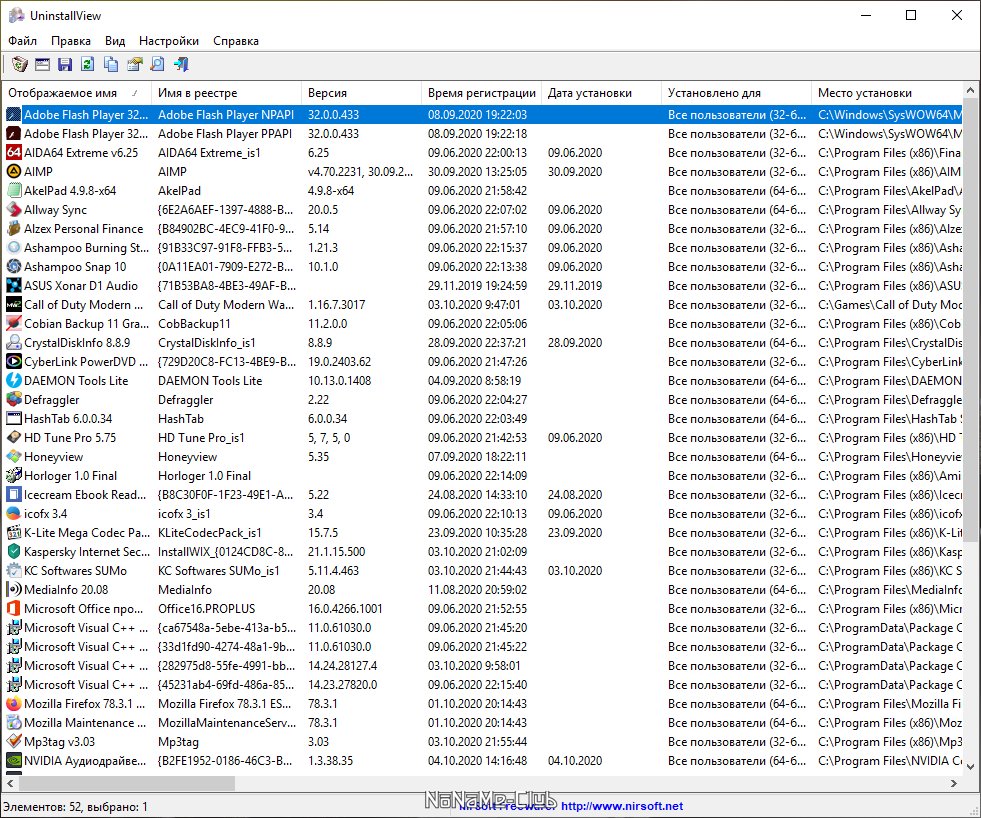
Task: Open the www.nirsoft.net link in status bar
Action: (622, 806)
